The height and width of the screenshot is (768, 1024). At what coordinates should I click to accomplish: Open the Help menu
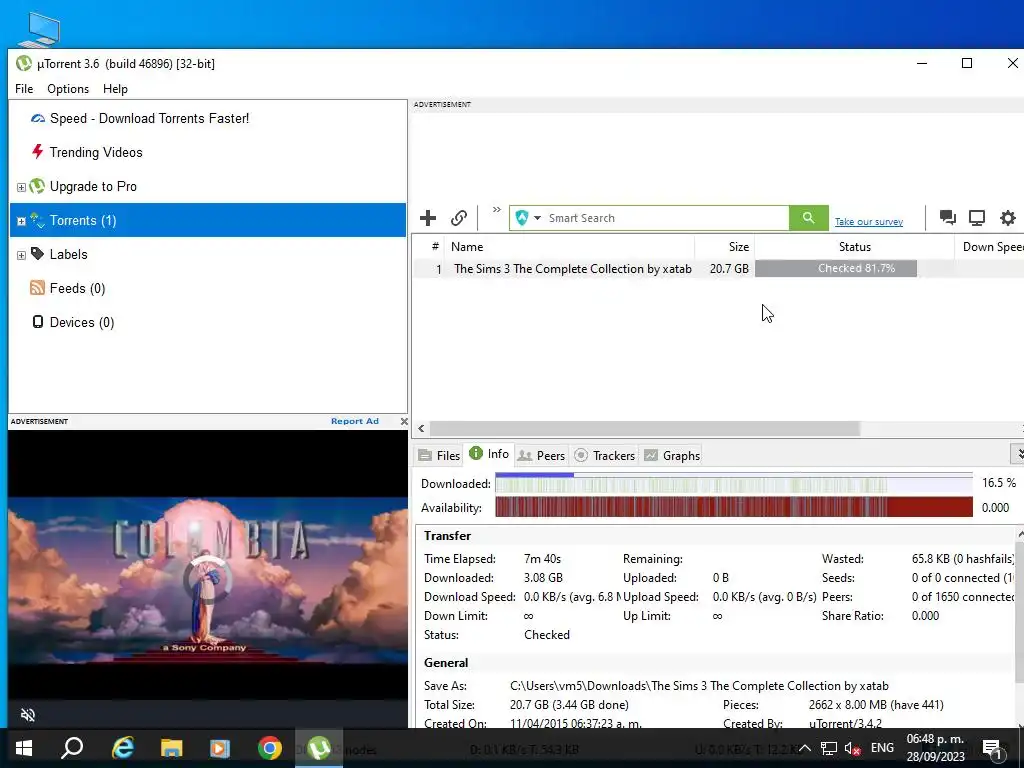point(115,89)
